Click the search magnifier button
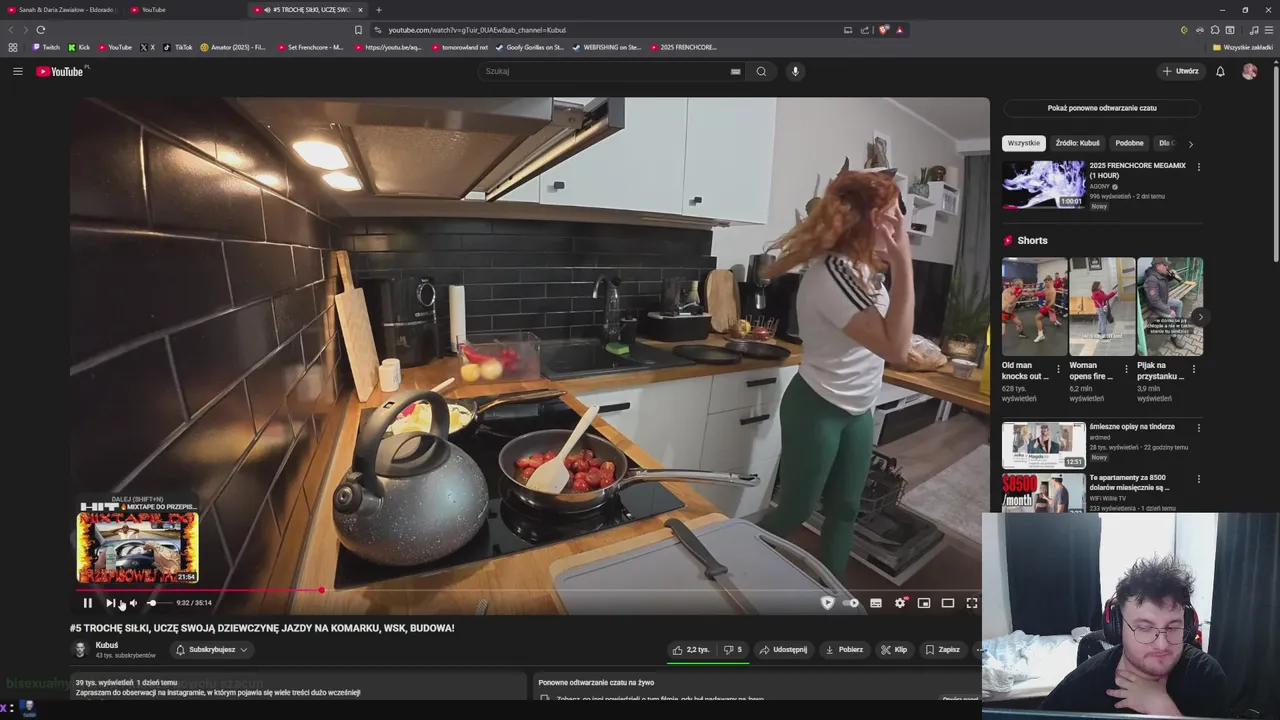The width and height of the screenshot is (1280, 720). click(x=761, y=71)
